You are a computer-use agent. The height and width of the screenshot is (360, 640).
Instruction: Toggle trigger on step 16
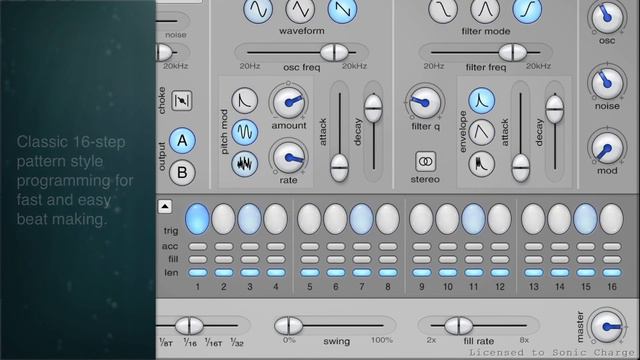tap(611, 219)
